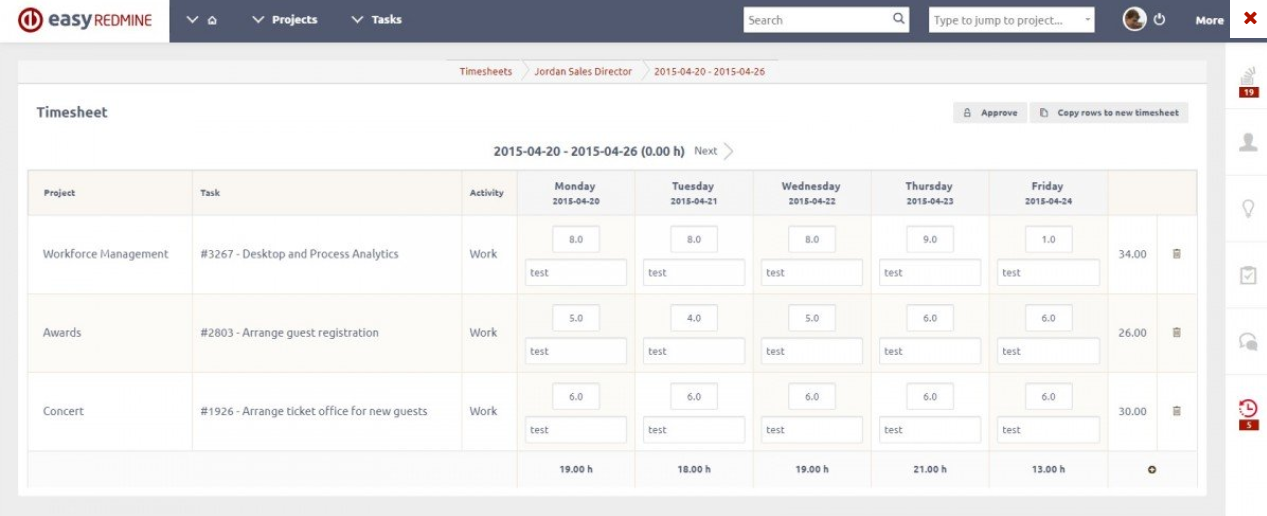Open the chat bubbles sidebar icon
The width and height of the screenshot is (1267, 516).
[1248, 341]
